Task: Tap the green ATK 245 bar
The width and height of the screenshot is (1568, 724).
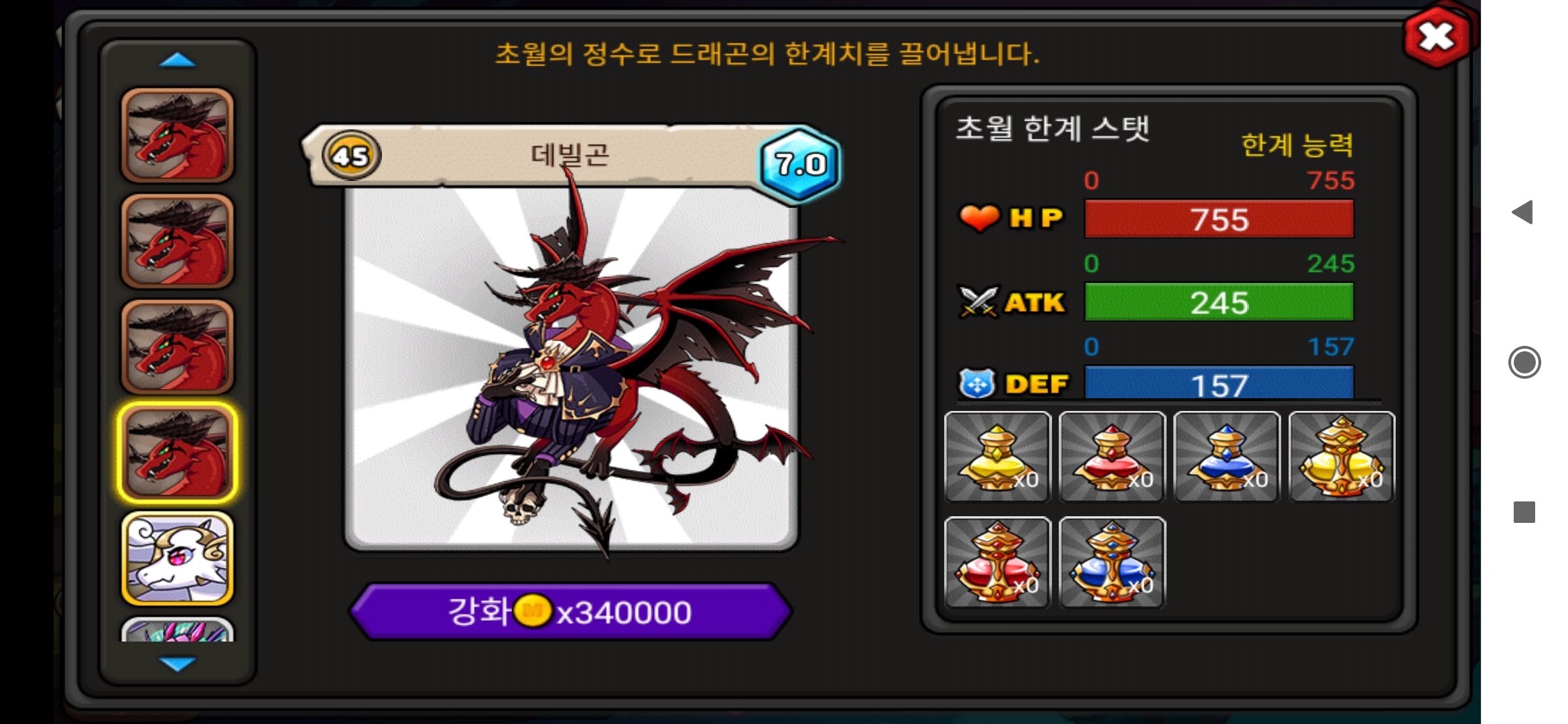Action: coord(1219,302)
